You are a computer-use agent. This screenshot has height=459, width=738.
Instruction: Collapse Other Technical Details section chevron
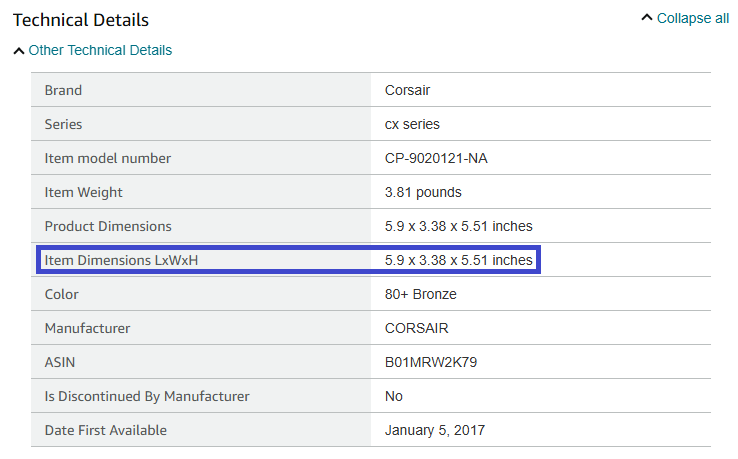click(x=19, y=51)
